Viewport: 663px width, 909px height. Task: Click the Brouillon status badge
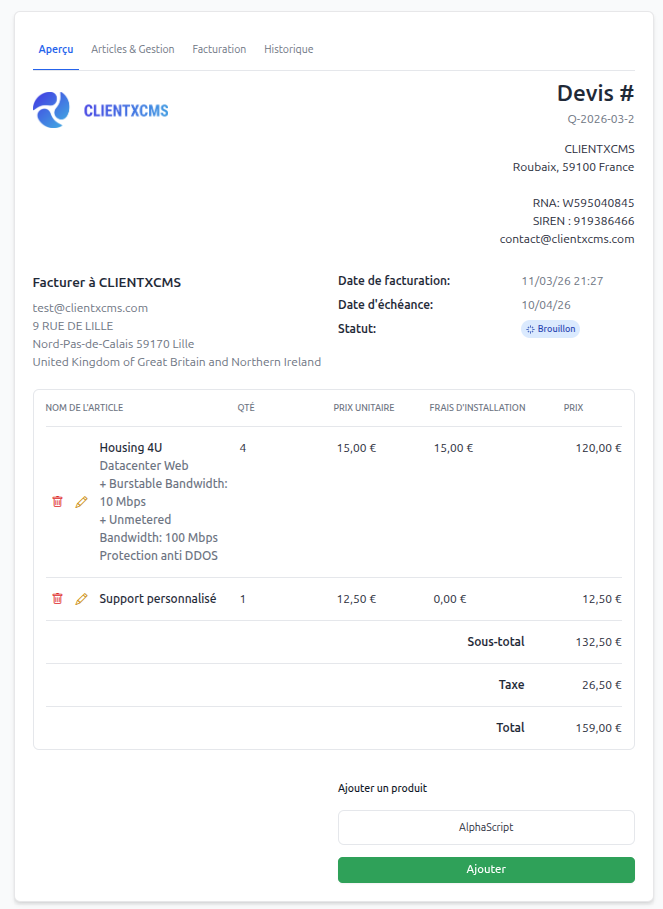pyautogui.click(x=550, y=329)
